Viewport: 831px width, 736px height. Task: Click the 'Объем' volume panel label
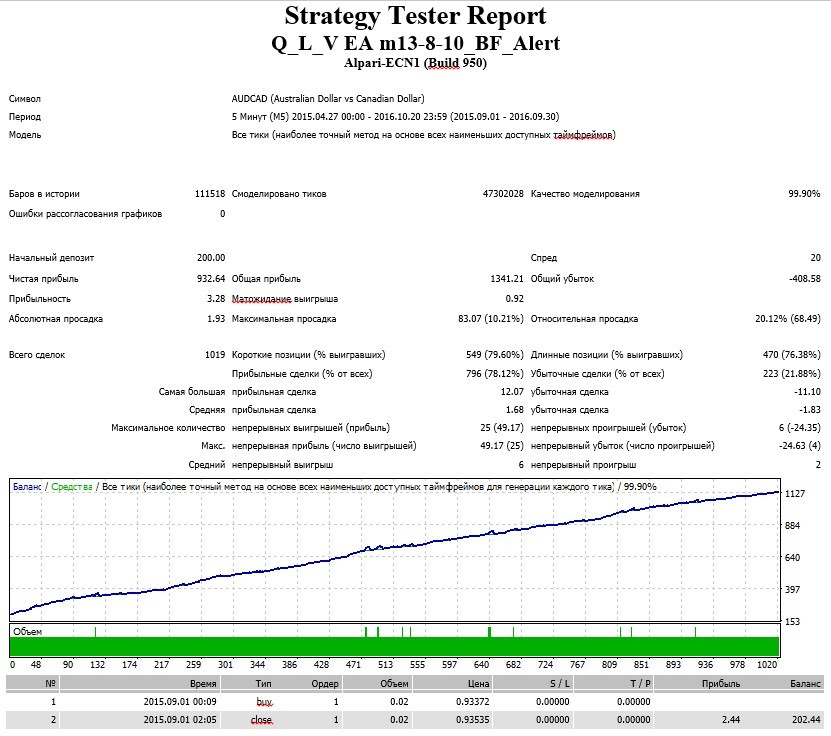[x=28, y=632]
